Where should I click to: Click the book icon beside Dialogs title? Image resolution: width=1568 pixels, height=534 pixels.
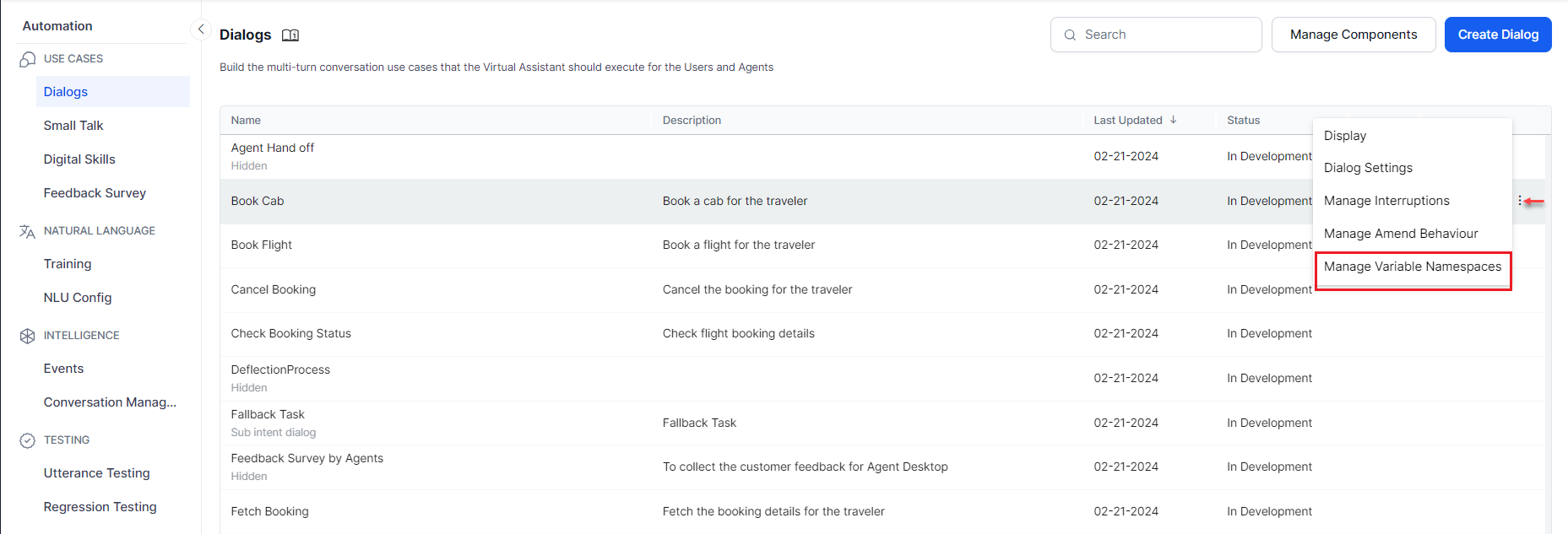click(x=290, y=35)
